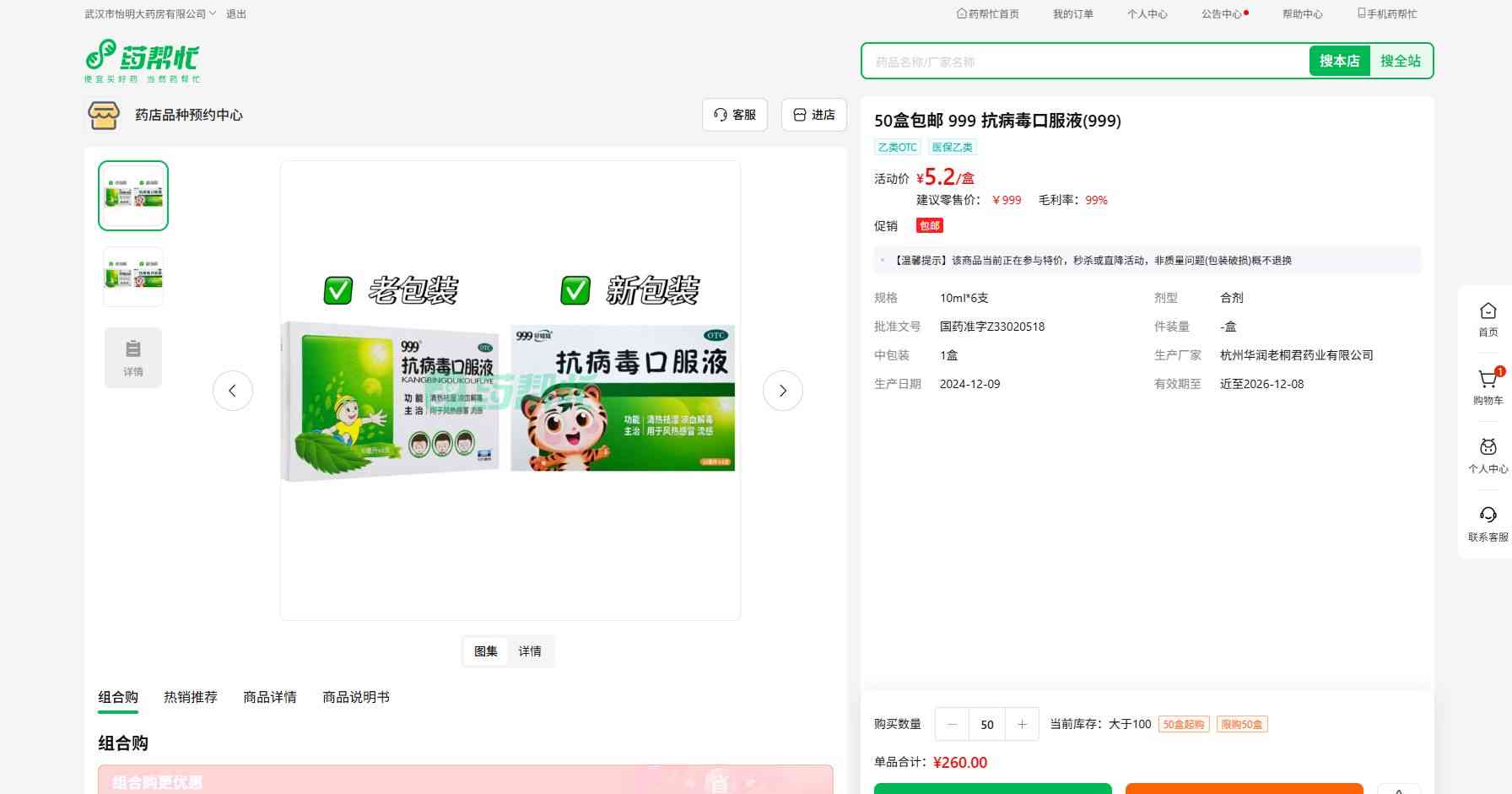The height and width of the screenshot is (794, 1512).
Task: Show next product image with right arrow
Action: click(x=782, y=391)
